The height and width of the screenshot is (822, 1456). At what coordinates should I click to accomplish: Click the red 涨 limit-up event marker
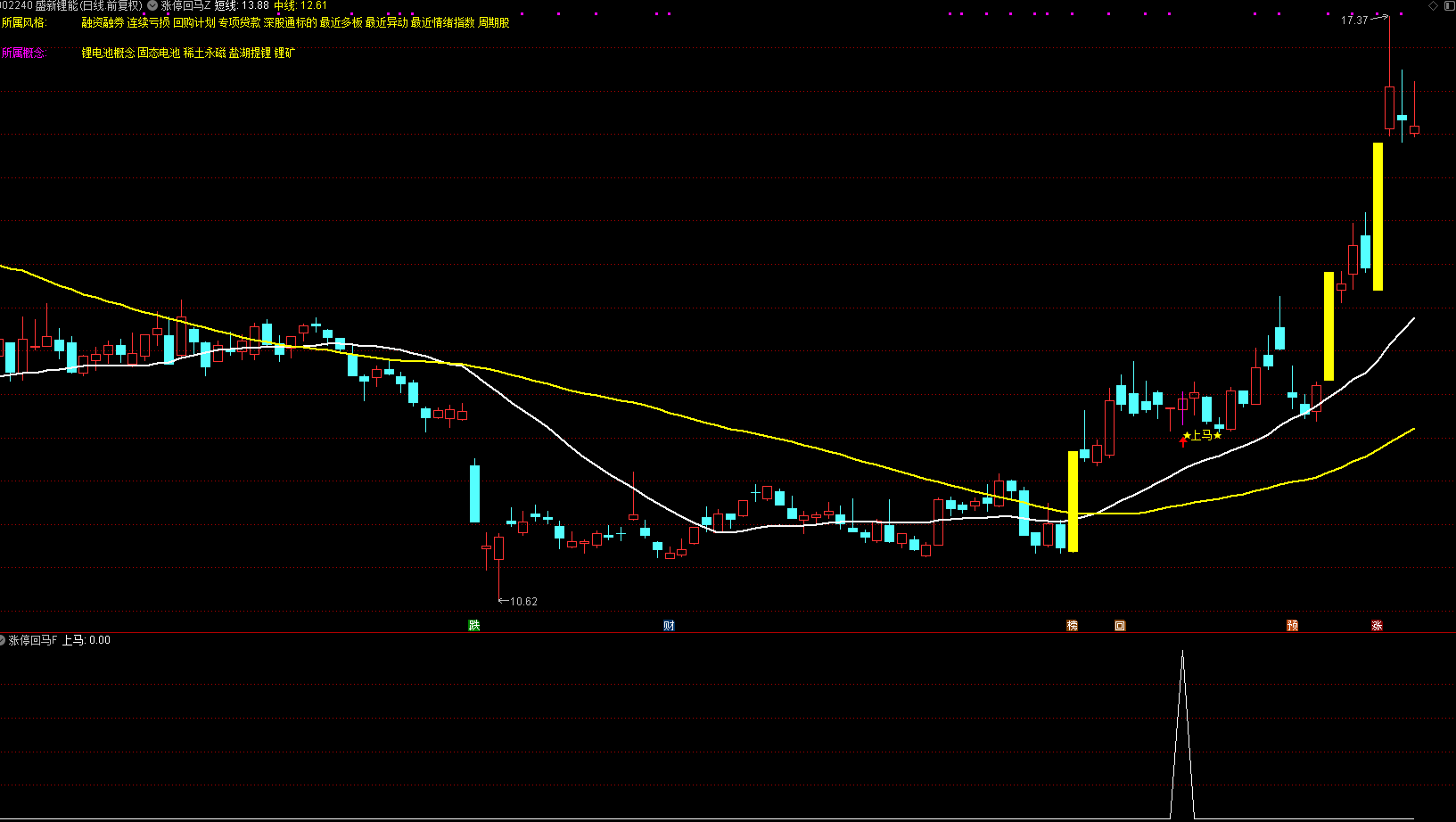tap(1377, 625)
